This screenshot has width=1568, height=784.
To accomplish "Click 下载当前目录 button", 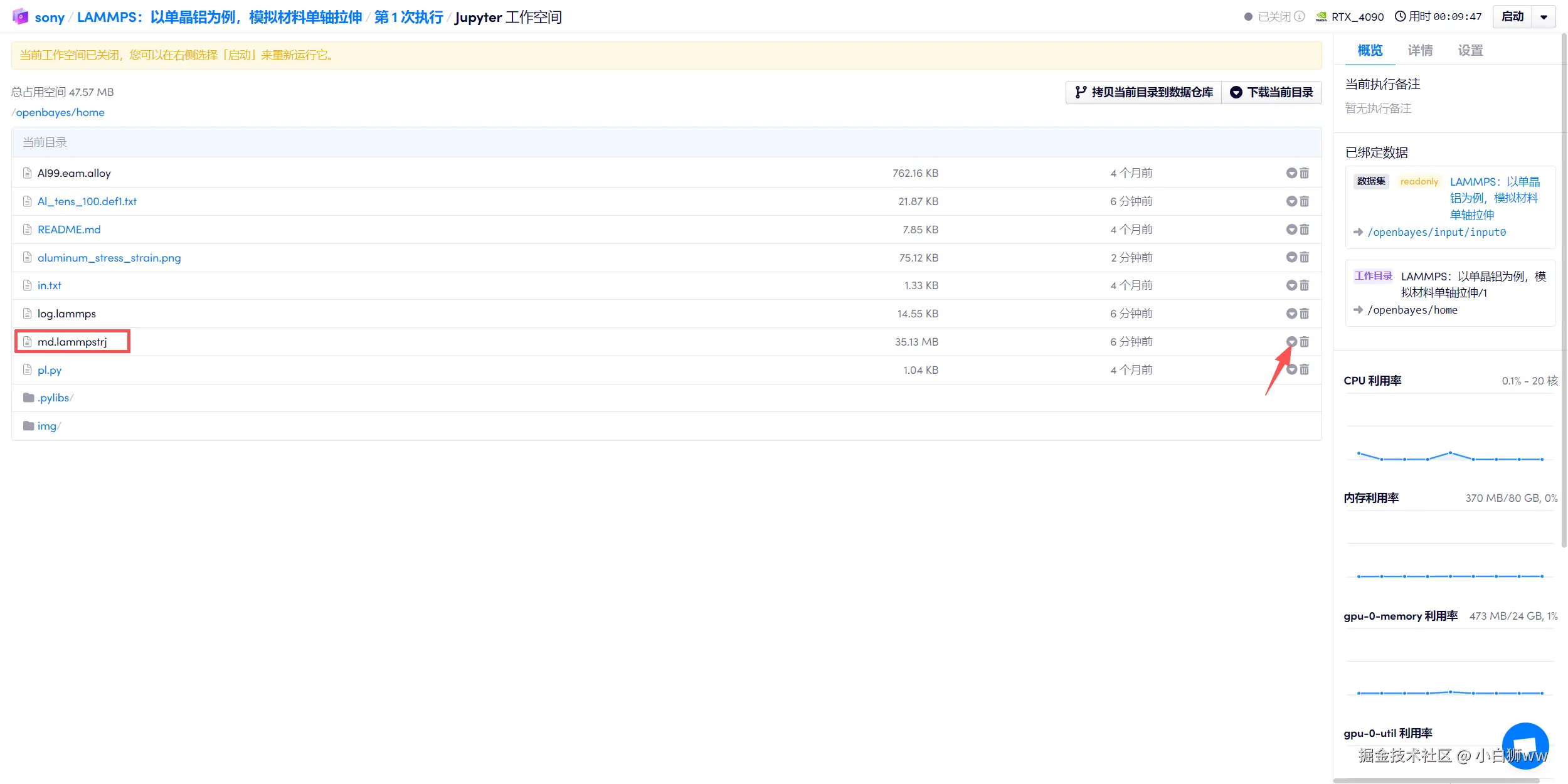I will pos(1271,92).
